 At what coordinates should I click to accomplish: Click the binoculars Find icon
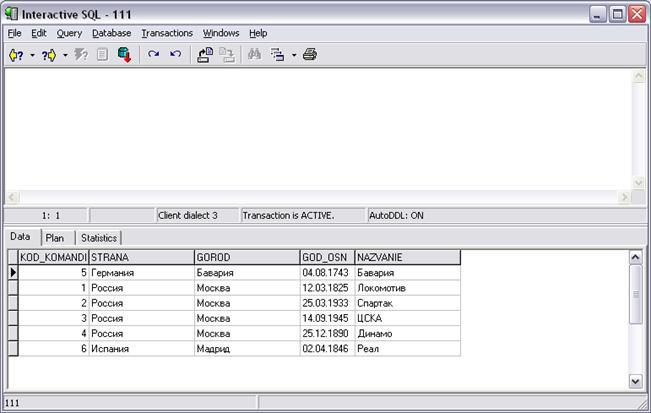254,55
